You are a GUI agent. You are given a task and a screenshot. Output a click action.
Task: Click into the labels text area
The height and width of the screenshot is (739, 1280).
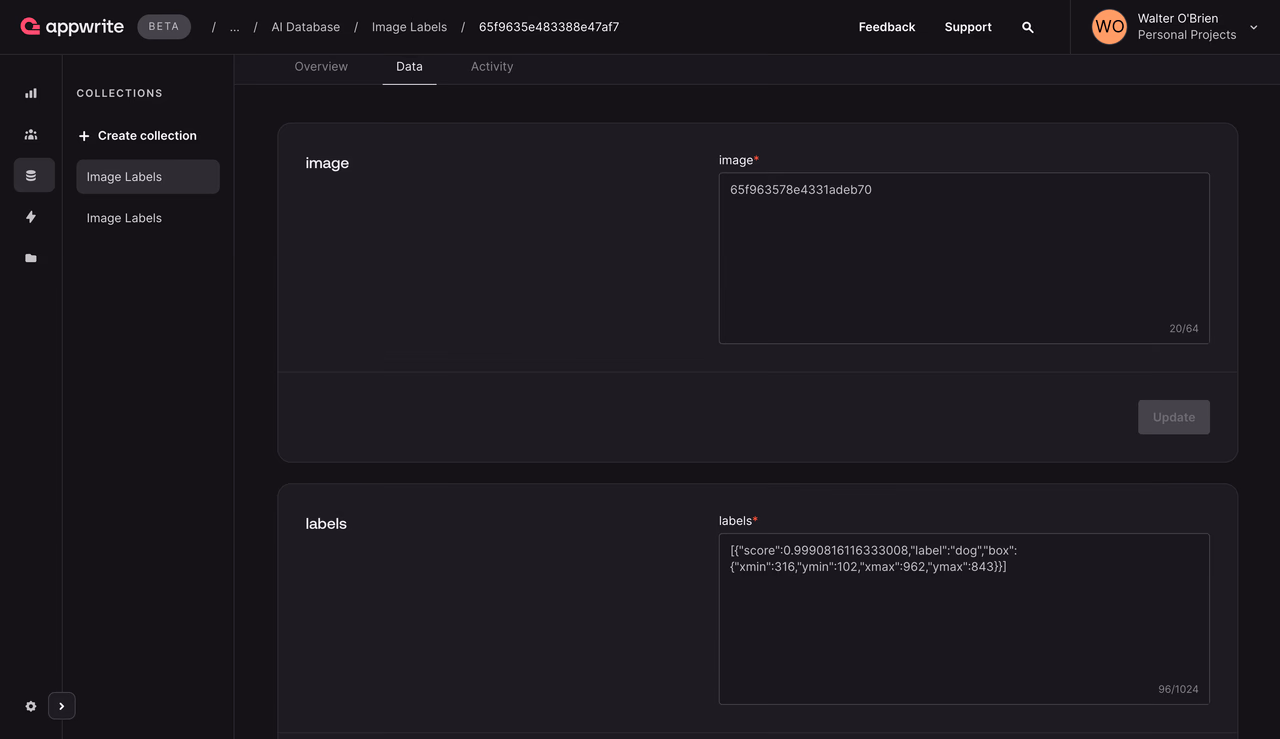click(x=964, y=619)
